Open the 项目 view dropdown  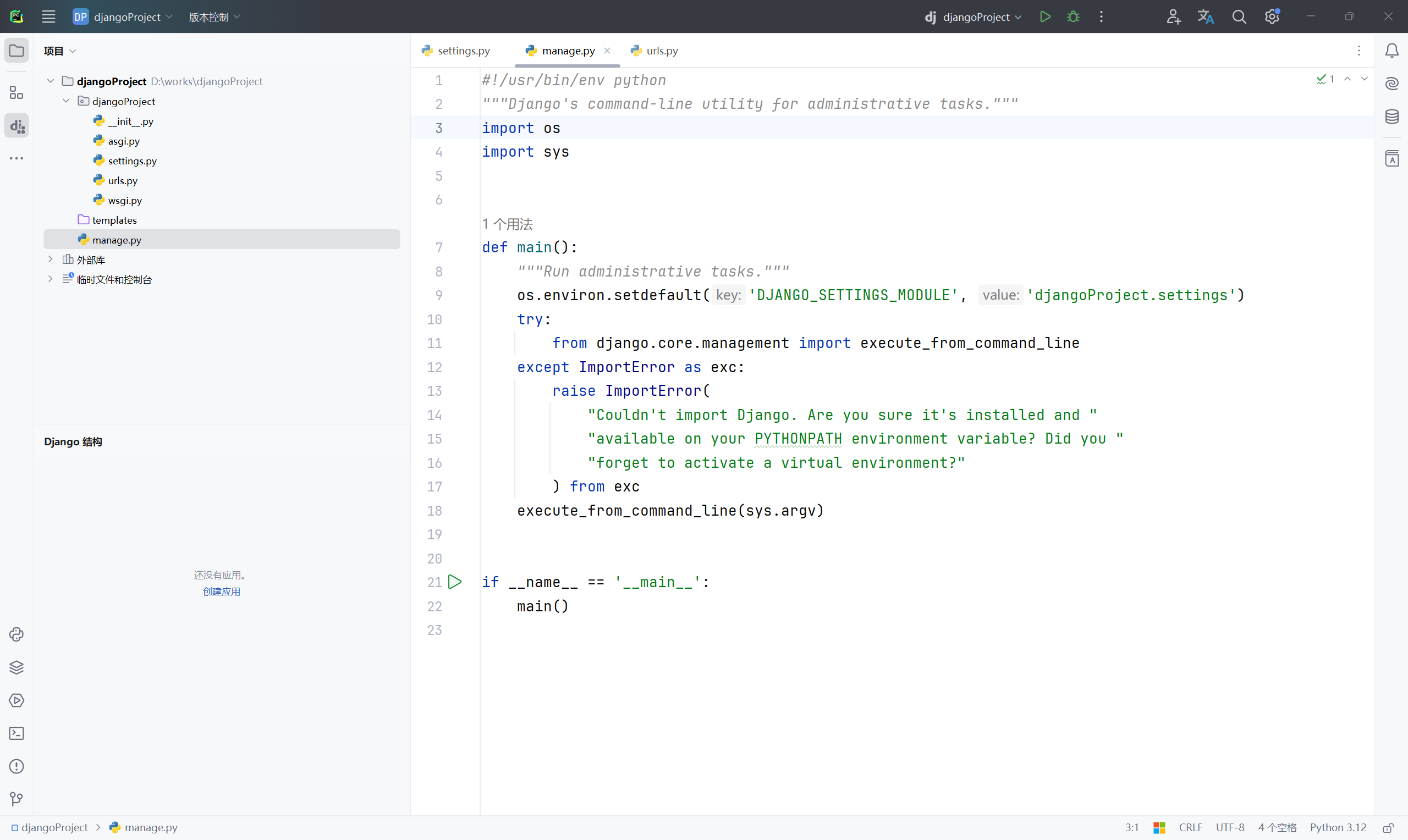click(59, 51)
